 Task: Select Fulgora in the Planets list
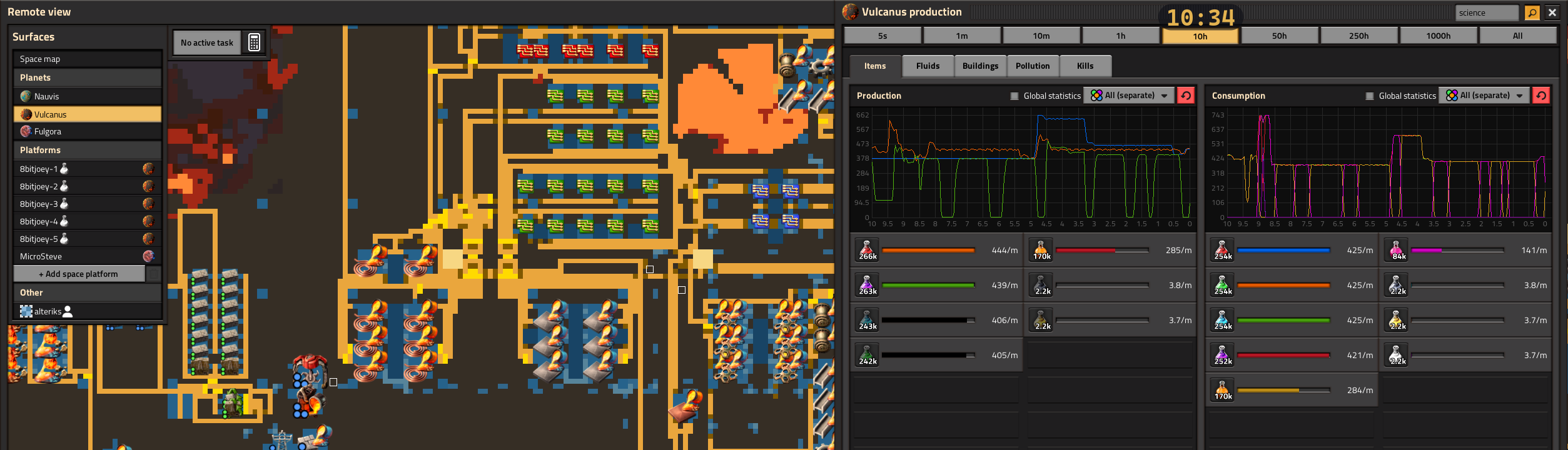click(x=88, y=131)
